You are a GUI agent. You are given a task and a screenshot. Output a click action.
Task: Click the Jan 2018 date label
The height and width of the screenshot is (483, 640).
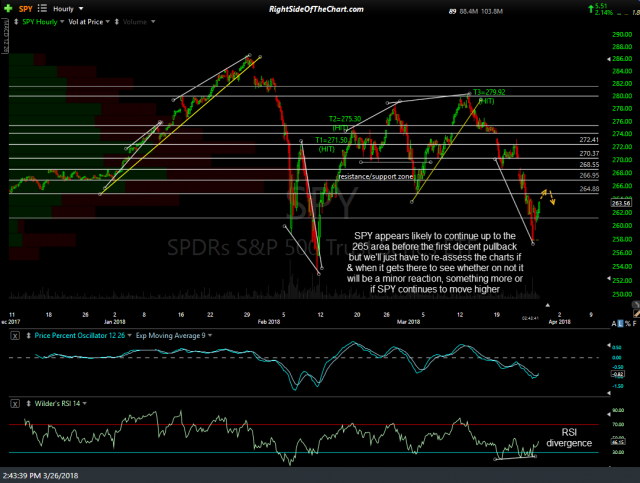[x=114, y=322]
